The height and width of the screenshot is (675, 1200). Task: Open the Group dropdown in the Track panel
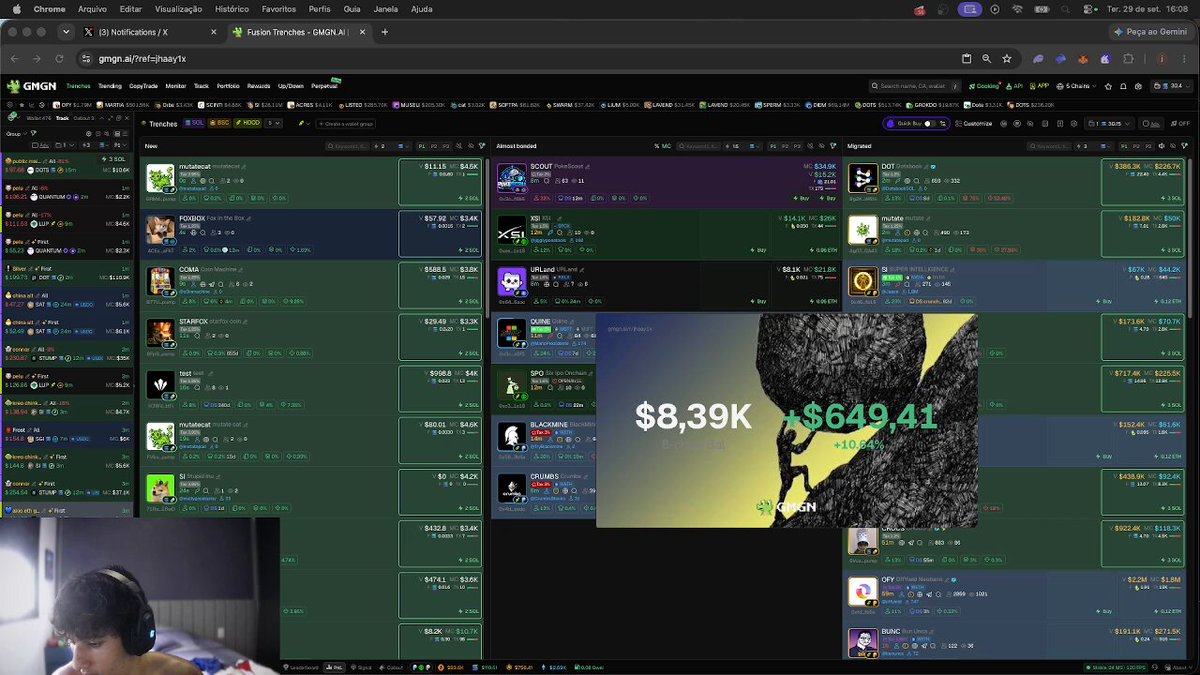click(x=15, y=133)
